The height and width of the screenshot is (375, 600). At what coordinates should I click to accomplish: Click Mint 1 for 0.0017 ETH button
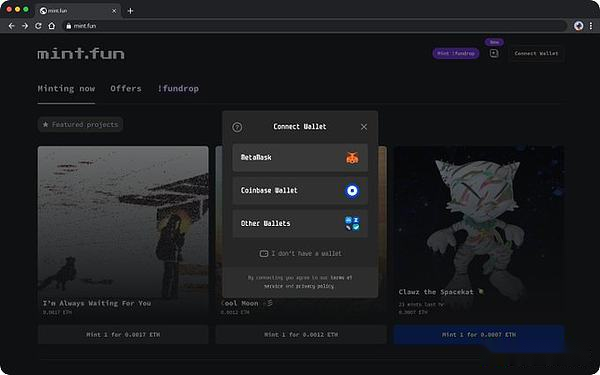(123, 334)
